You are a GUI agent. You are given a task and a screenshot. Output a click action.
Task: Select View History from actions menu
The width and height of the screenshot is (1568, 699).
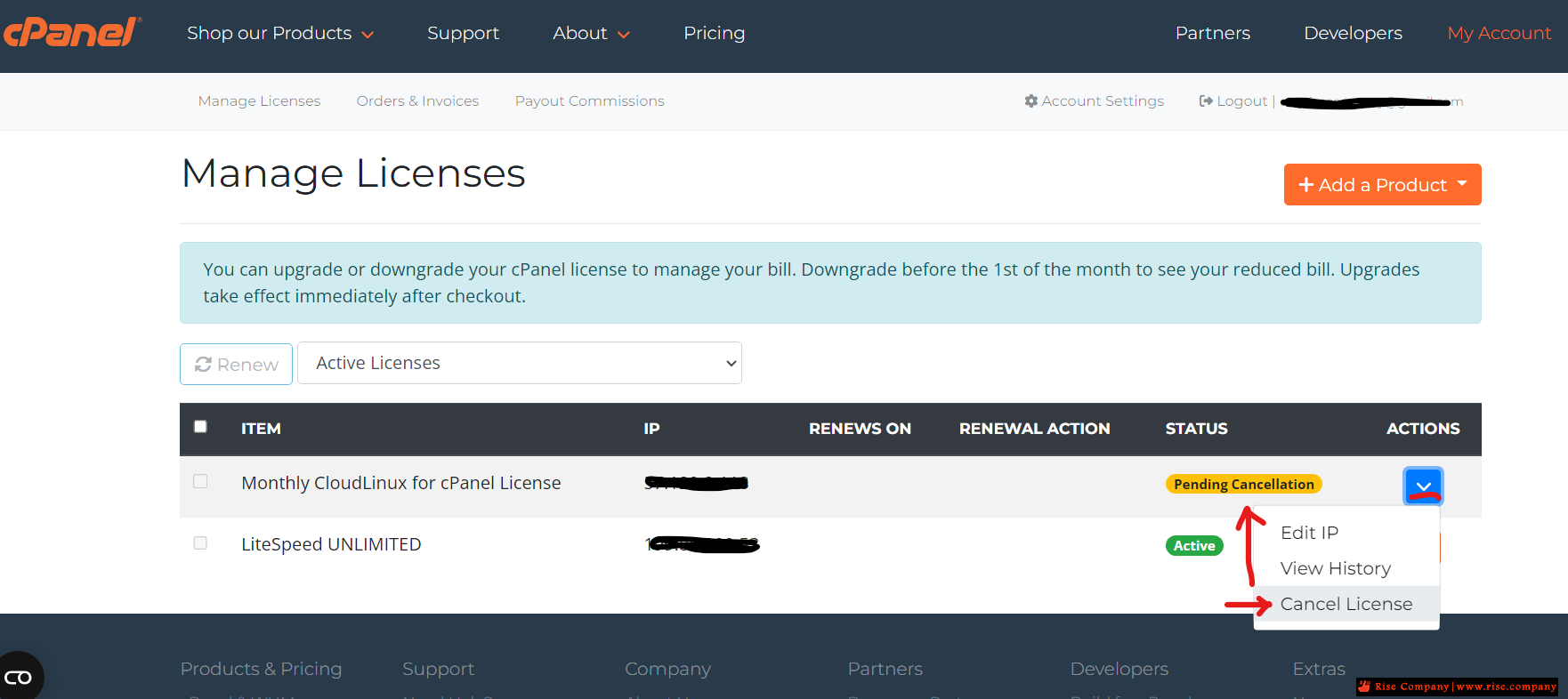(1335, 568)
